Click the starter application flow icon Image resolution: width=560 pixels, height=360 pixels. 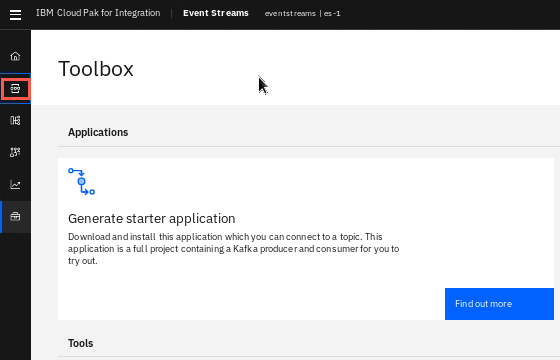coord(81,181)
